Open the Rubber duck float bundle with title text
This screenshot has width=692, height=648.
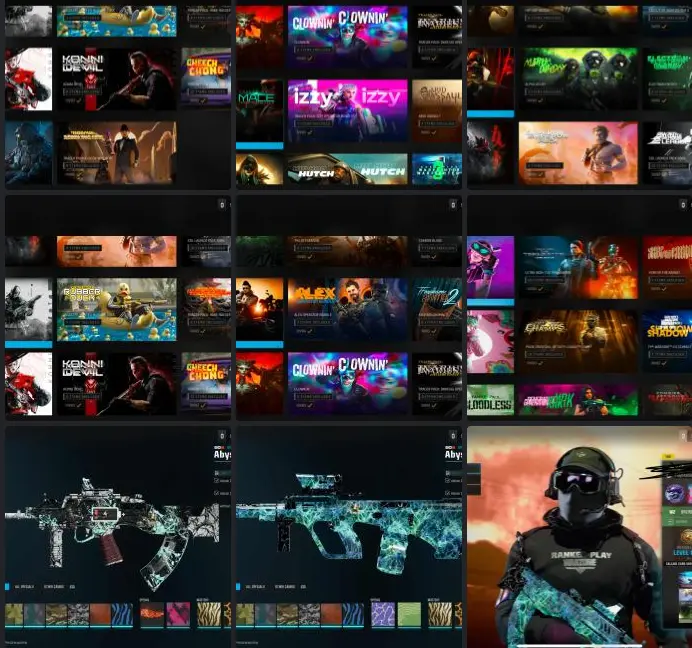coord(117,309)
